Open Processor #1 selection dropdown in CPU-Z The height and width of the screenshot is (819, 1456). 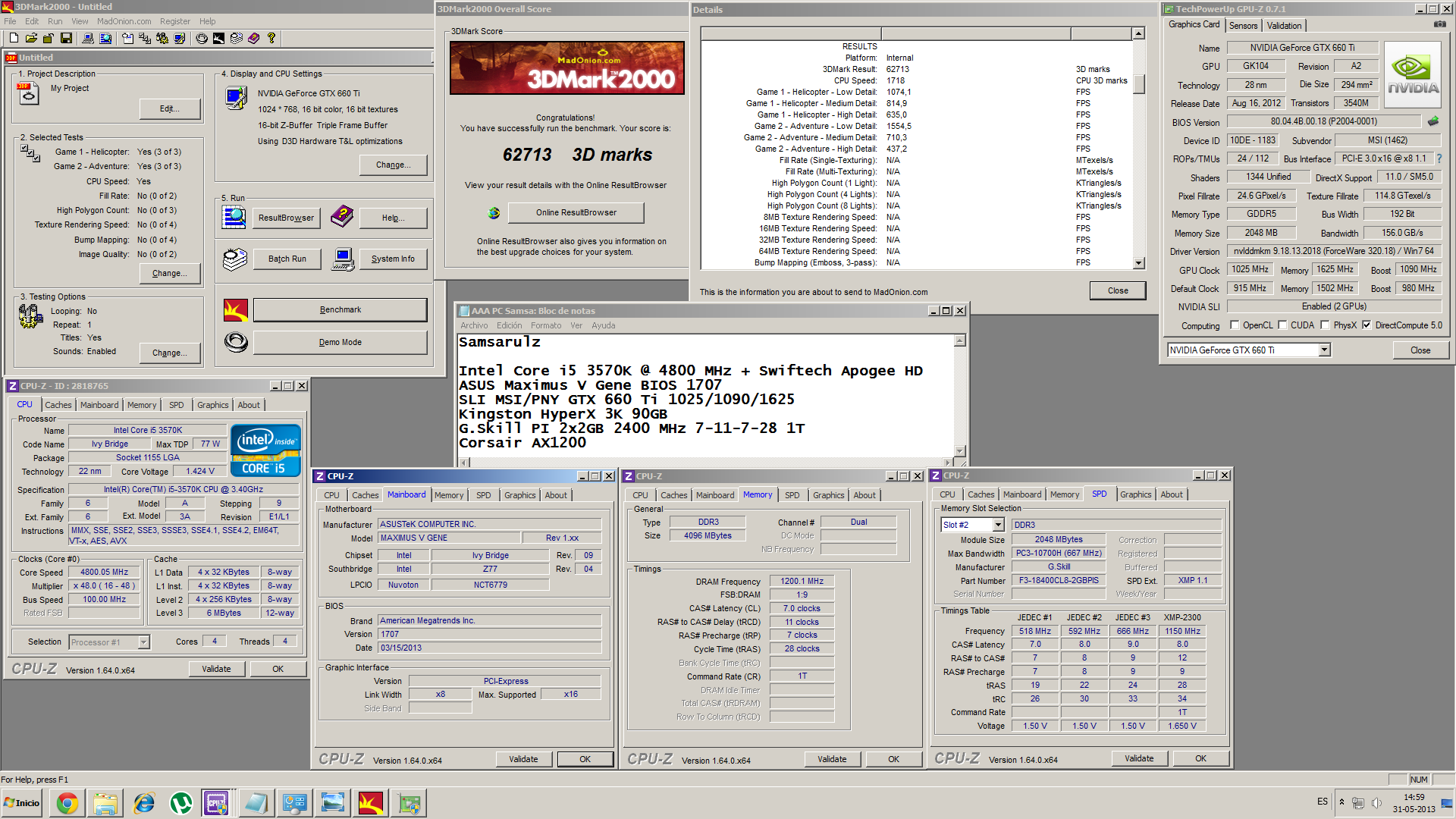coord(143,642)
